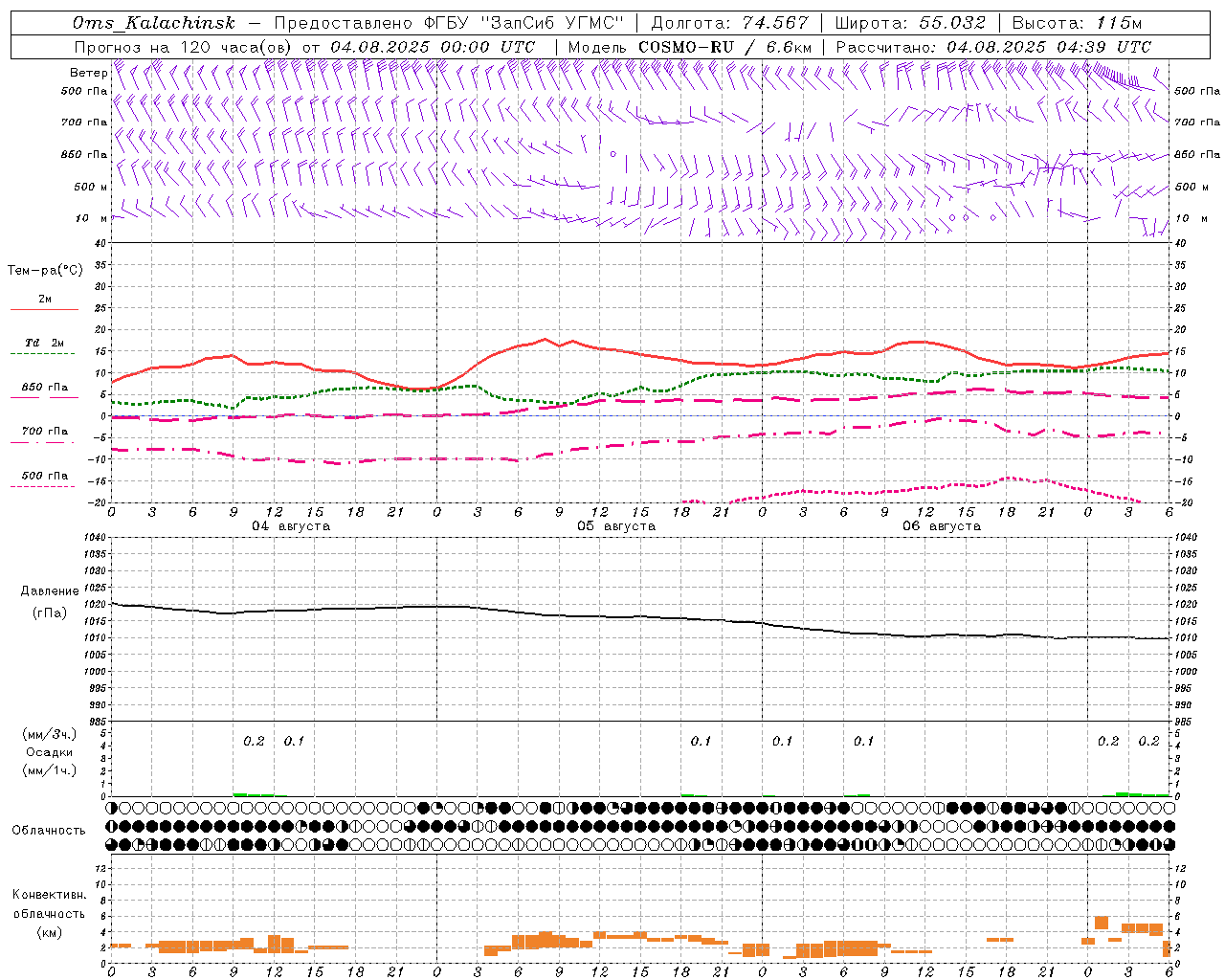Screen dimensions: 1225x980
Task: Click the Рассчитано: 04.08.2025 04:39 UTC timestamp
Action: [993, 47]
